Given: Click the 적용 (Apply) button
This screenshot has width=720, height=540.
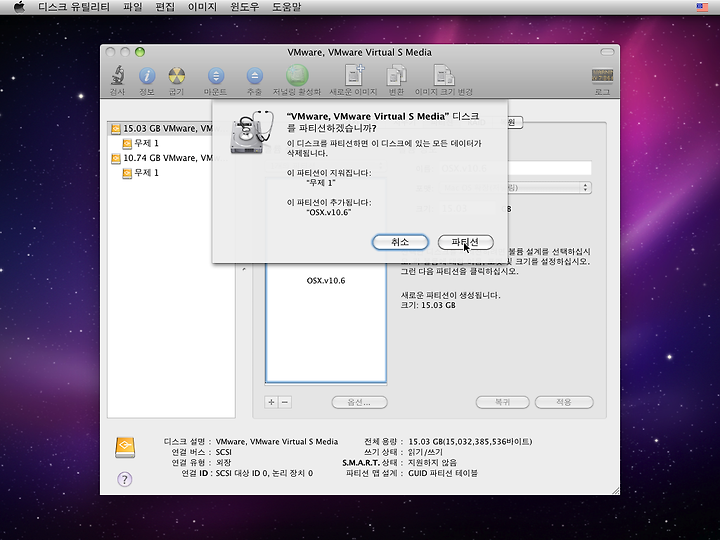Looking at the screenshot, I should (x=564, y=402).
